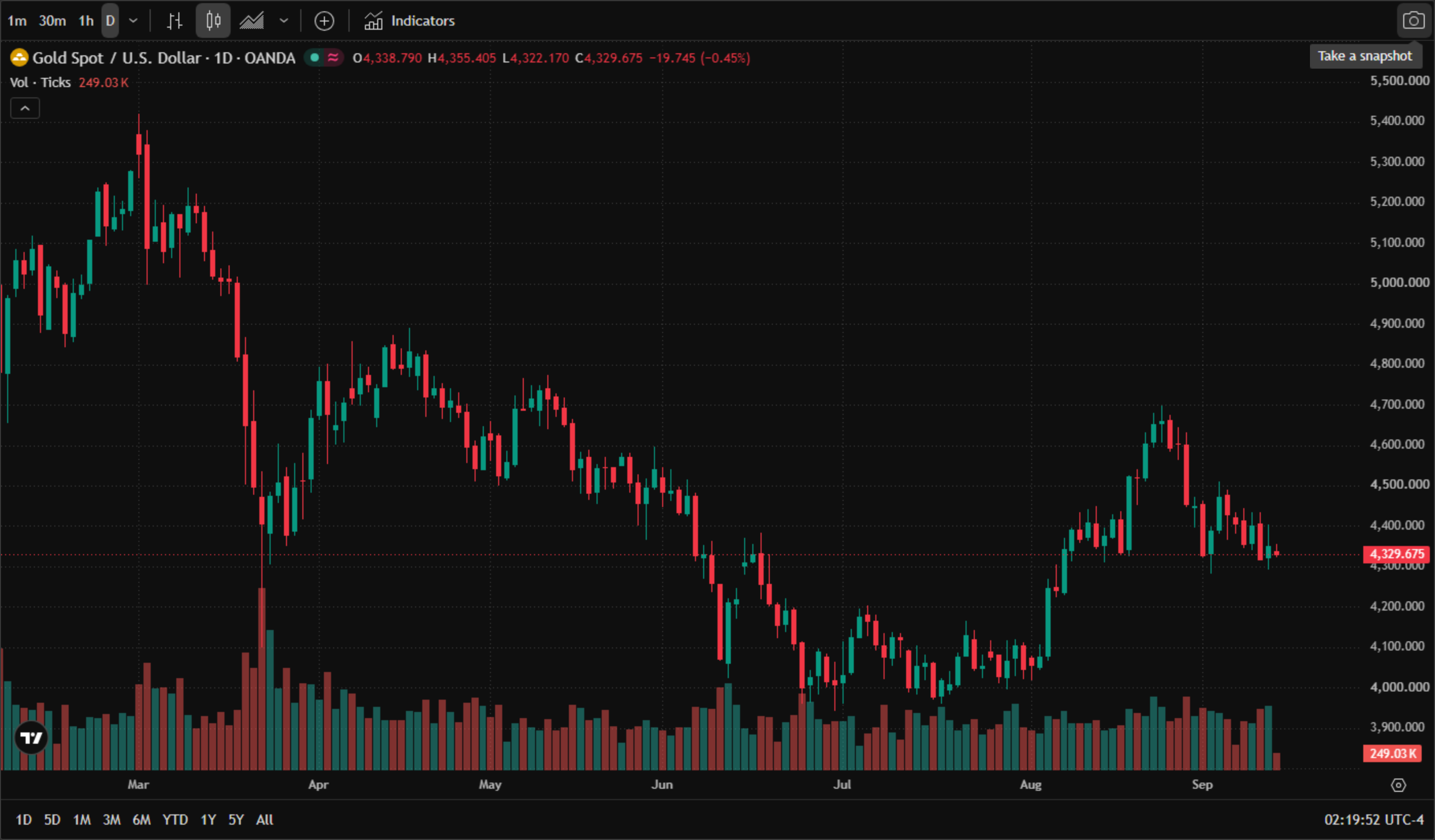Click the 5,500.000 price scale label

coord(1399,80)
